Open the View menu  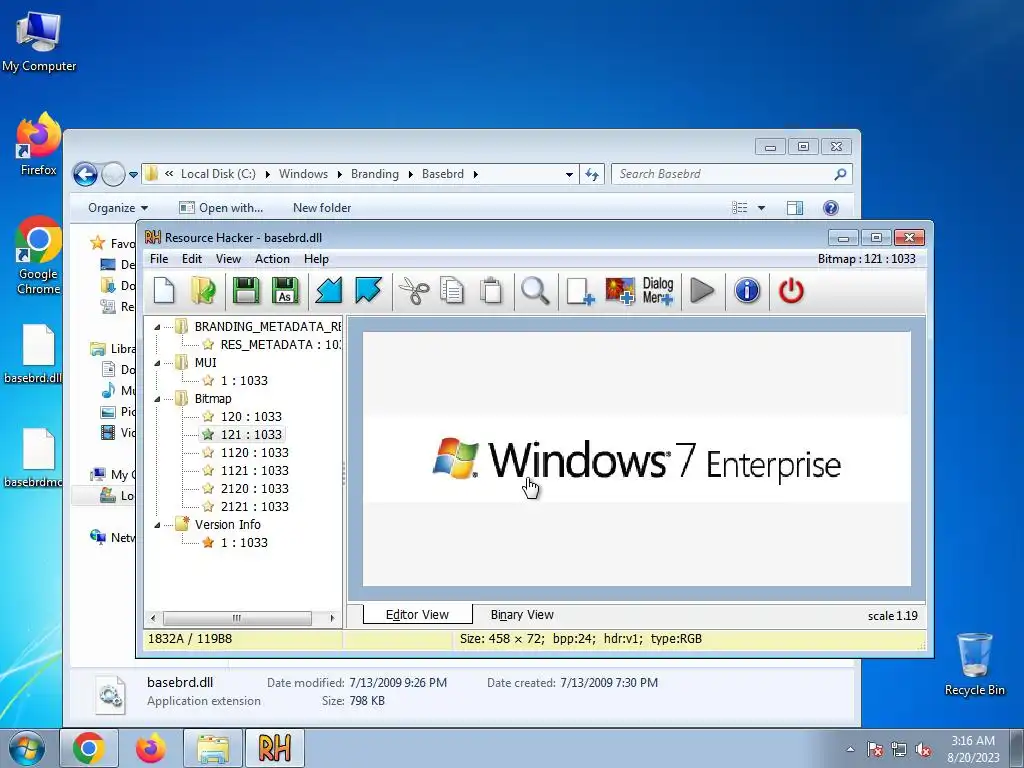click(228, 259)
